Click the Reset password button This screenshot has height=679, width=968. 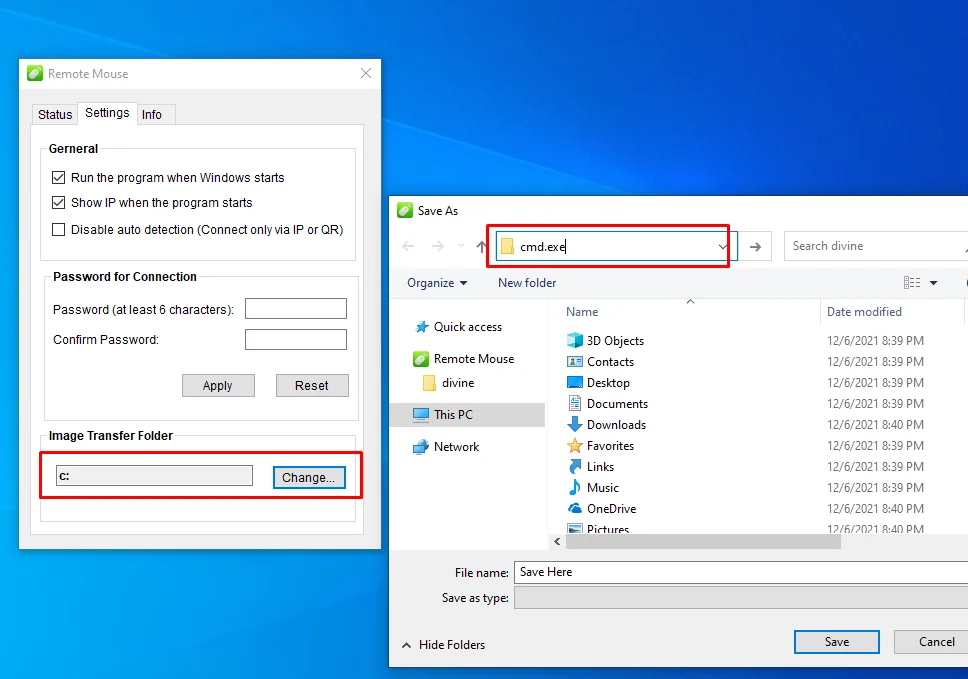tap(312, 385)
